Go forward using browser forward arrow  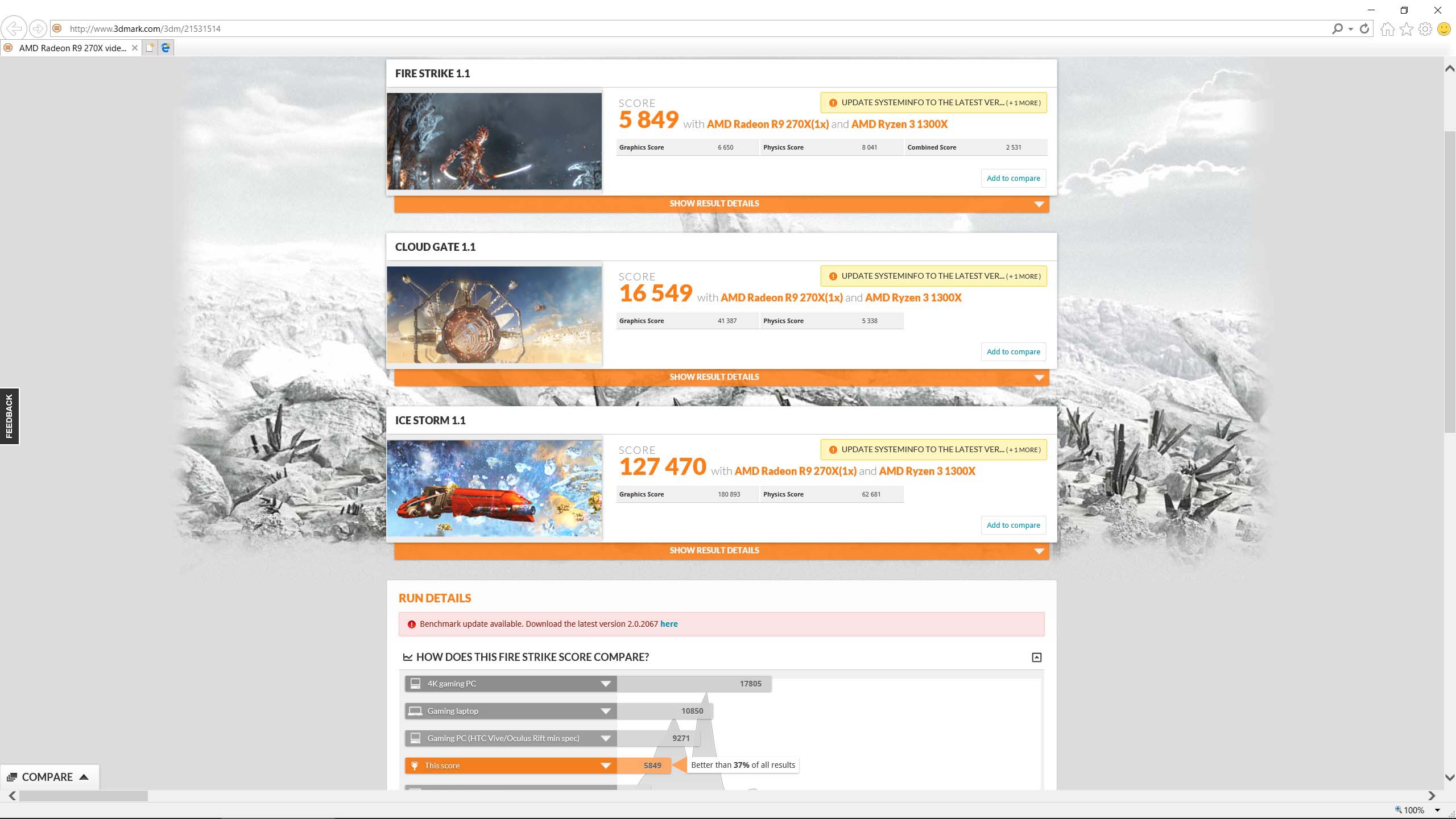[38, 28]
